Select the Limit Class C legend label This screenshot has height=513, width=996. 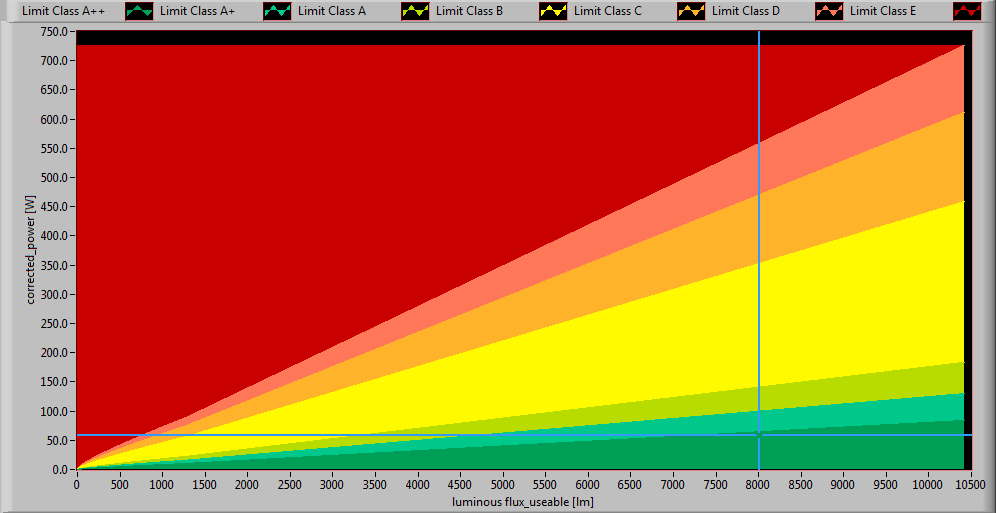608,11
